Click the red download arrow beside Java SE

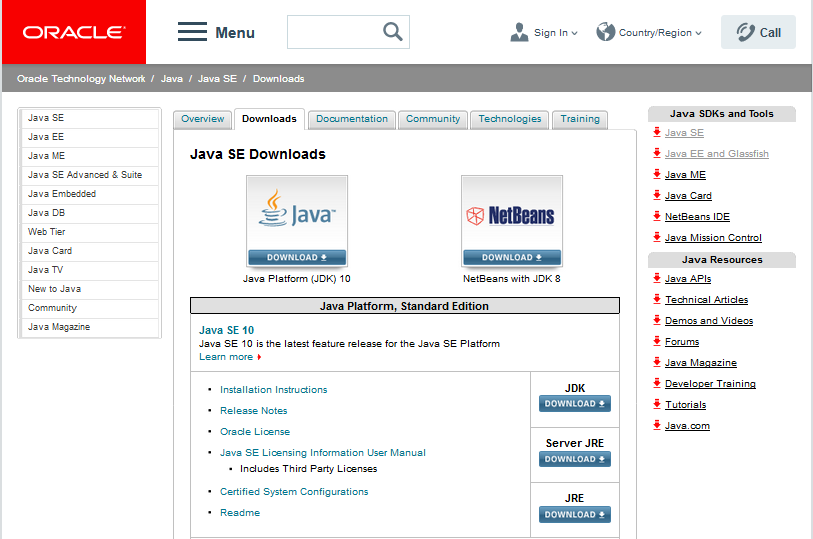click(657, 132)
